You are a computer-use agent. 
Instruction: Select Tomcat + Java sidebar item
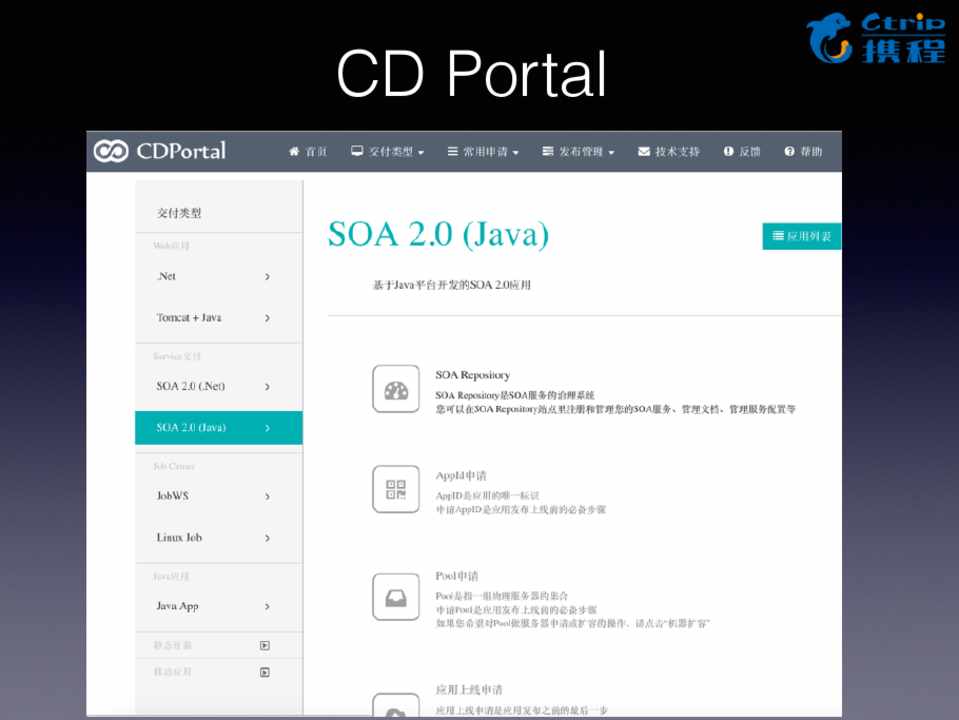point(213,318)
